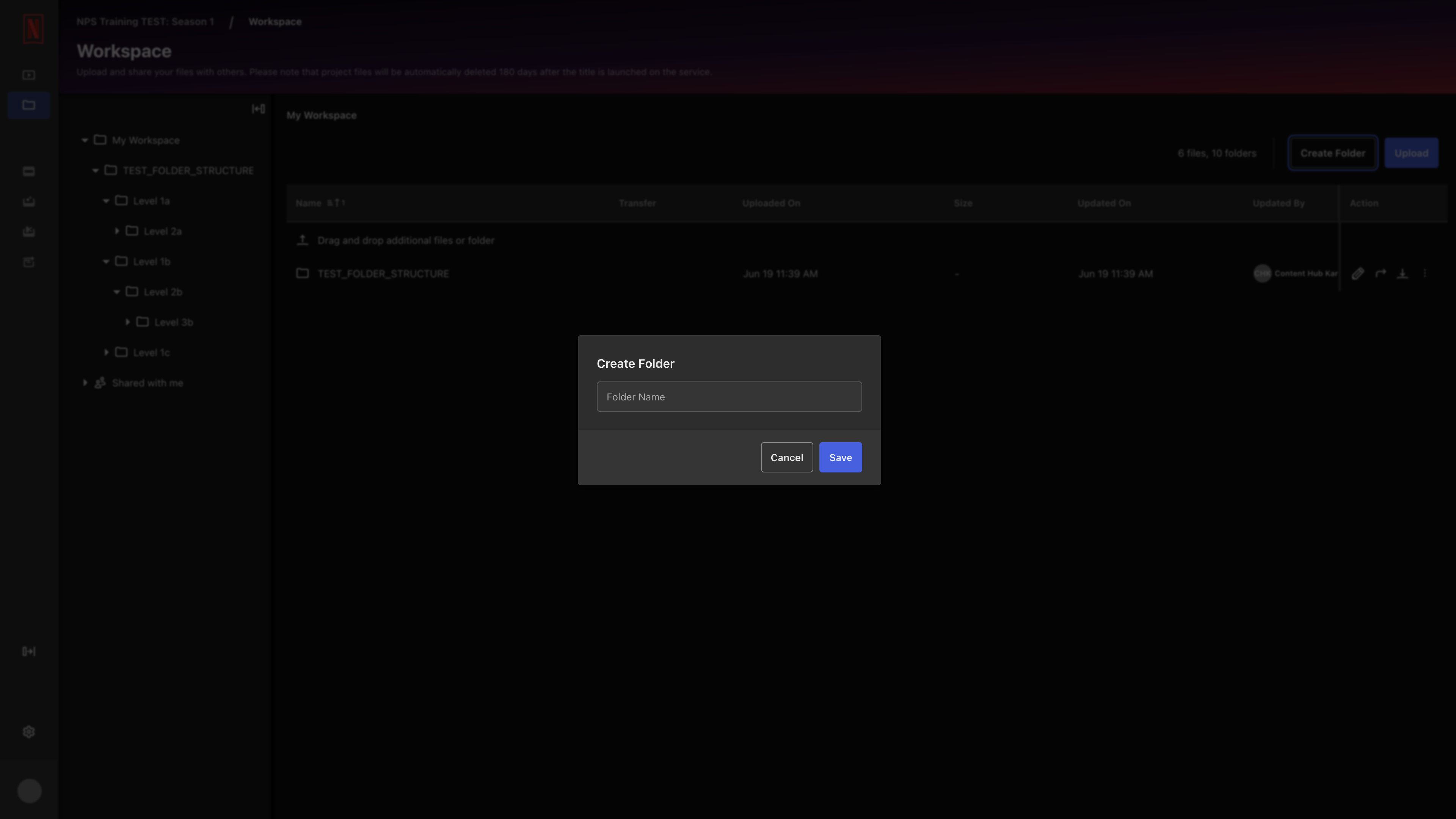Collapse the Level 2b tree node
1456x819 pixels.
[x=117, y=292]
